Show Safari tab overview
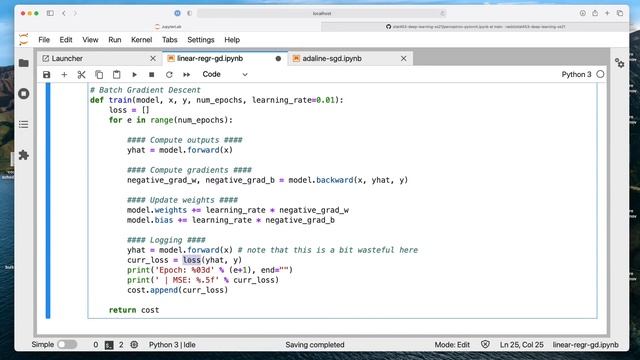This screenshot has width=640, height=360. click(x=620, y=13)
